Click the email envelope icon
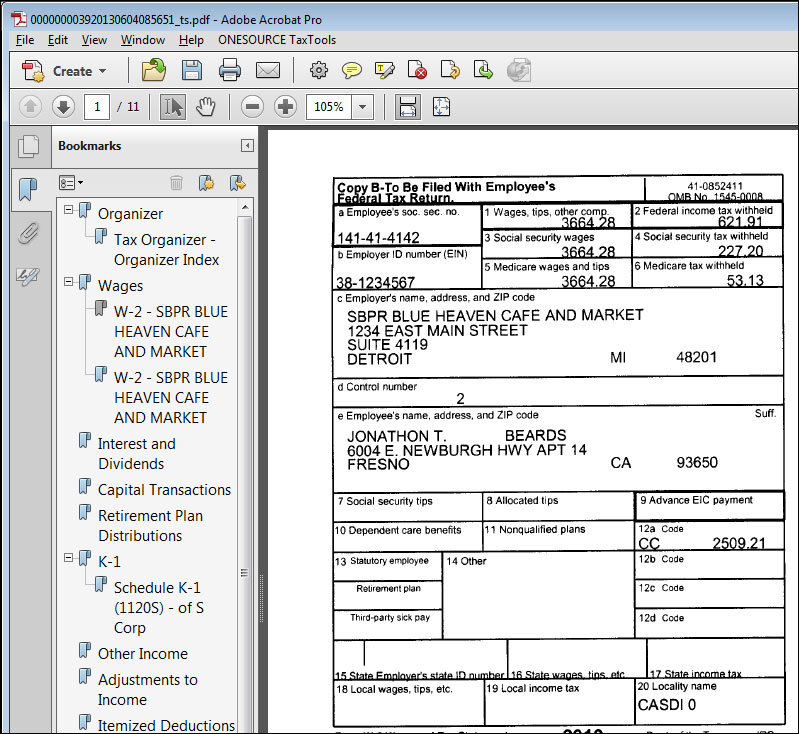 pyautogui.click(x=267, y=70)
